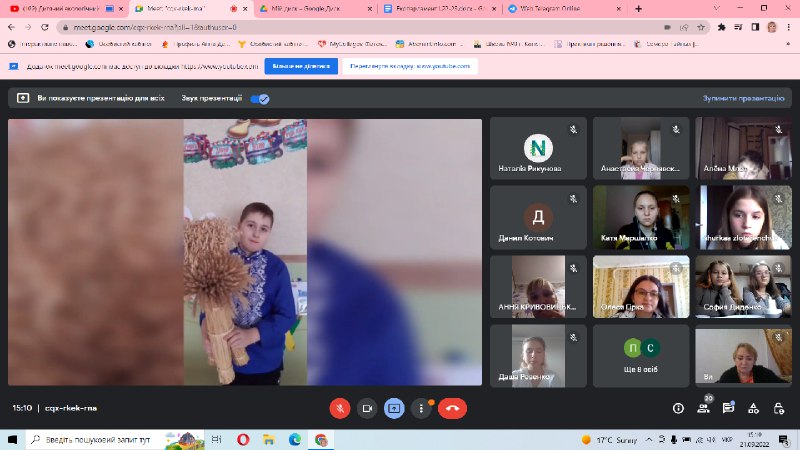Viewport: 800px width, 450px height.
Task: Click the Chrome taskbar icon
Action: tap(321, 439)
